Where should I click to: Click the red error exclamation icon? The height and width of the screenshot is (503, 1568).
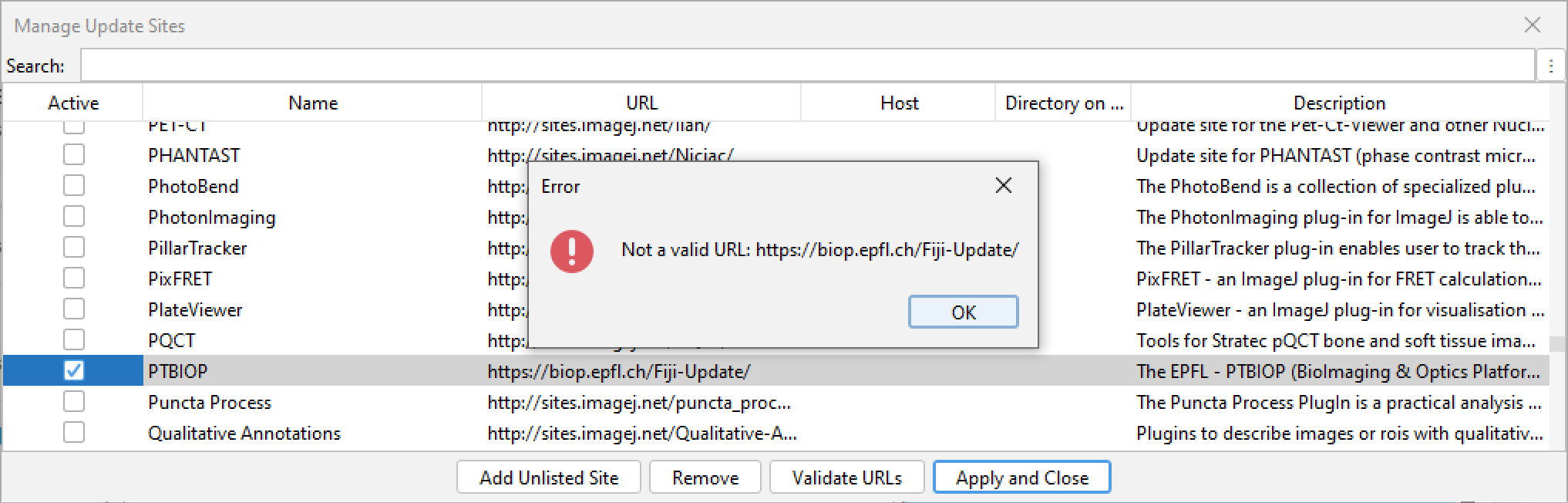571,251
